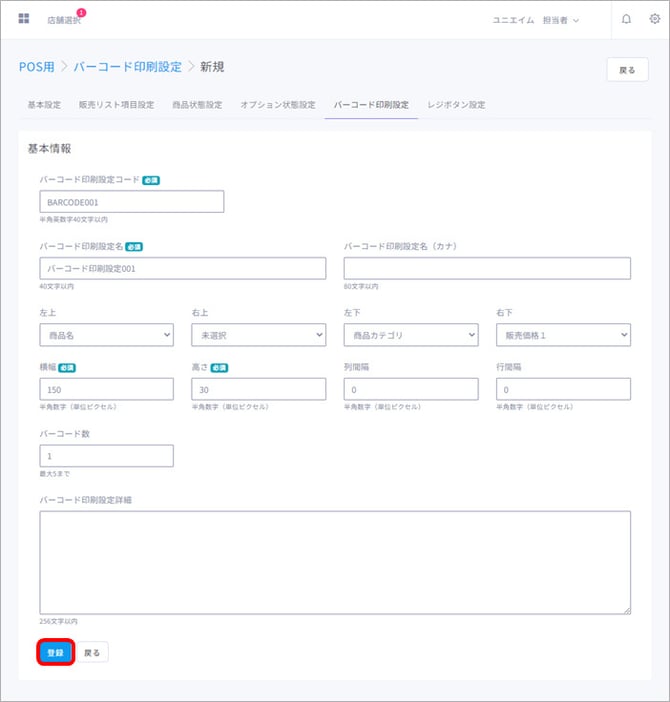670x702 pixels.
Task: Expand the 左下 商品カテゴリ dropdown
Action: pos(410,335)
